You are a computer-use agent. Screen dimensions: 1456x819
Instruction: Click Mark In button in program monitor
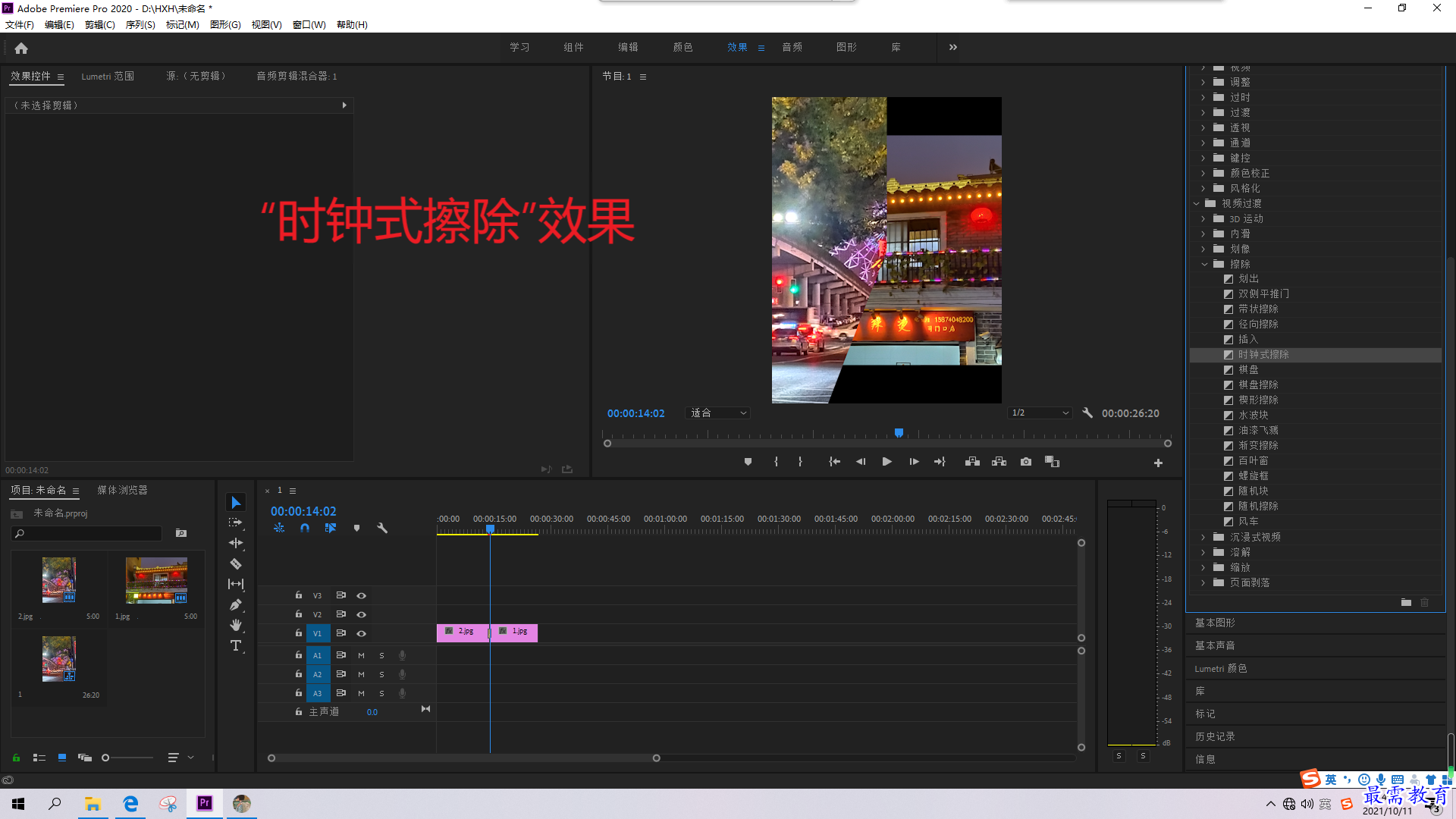(x=776, y=462)
